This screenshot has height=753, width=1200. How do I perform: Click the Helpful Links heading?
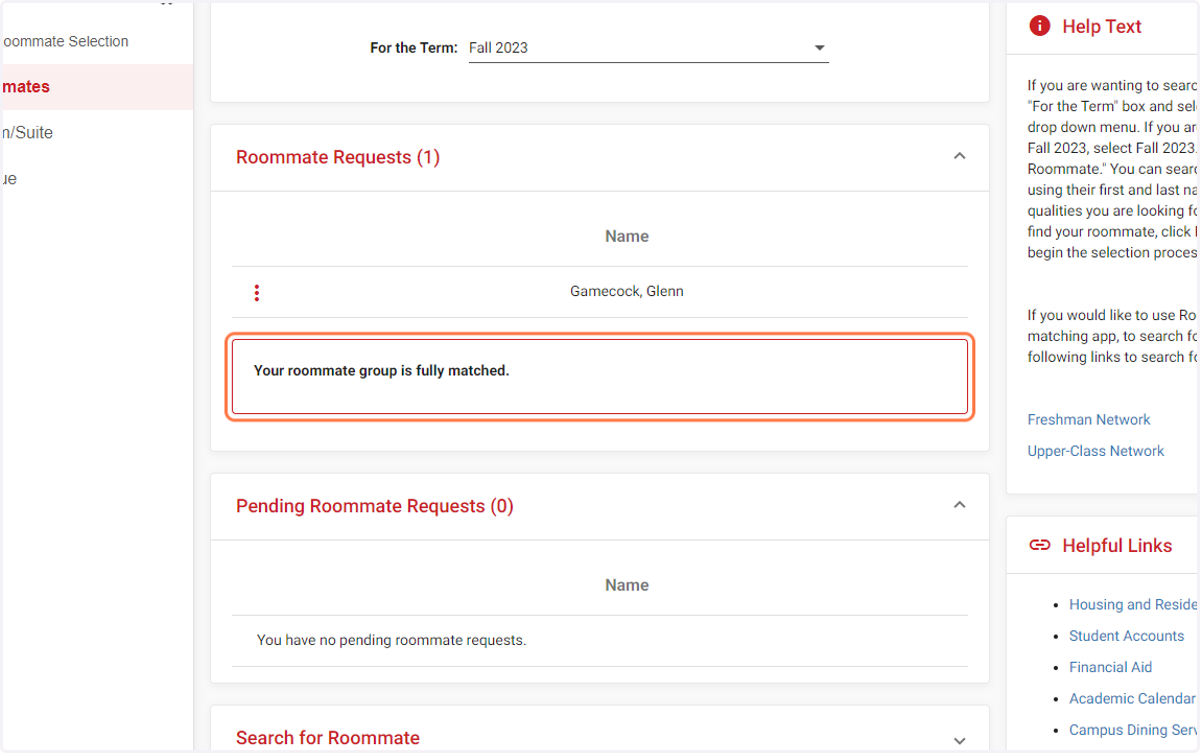[x=1117, y=546]
